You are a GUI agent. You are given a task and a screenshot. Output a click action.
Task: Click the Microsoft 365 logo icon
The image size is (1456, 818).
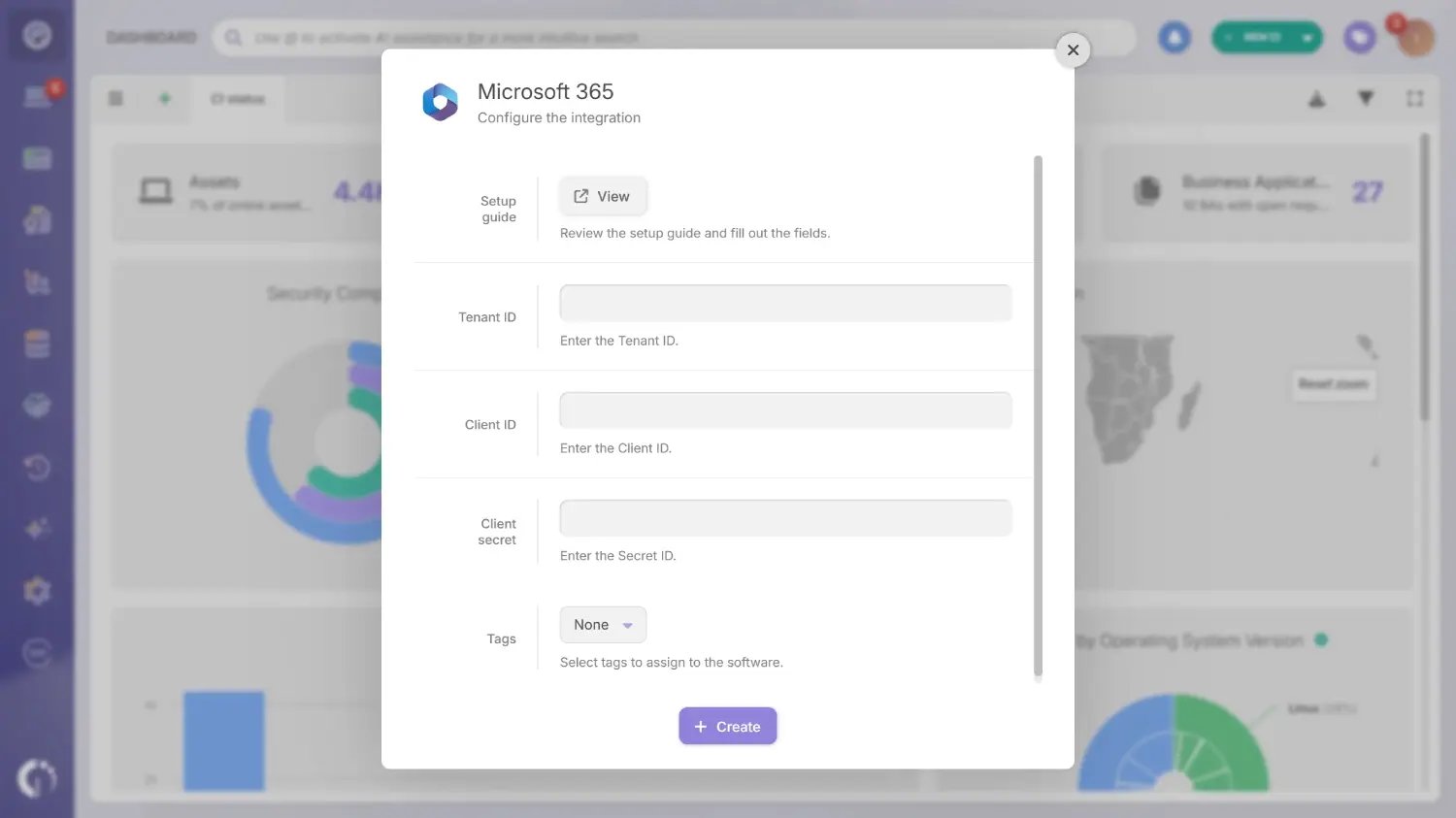440,102
